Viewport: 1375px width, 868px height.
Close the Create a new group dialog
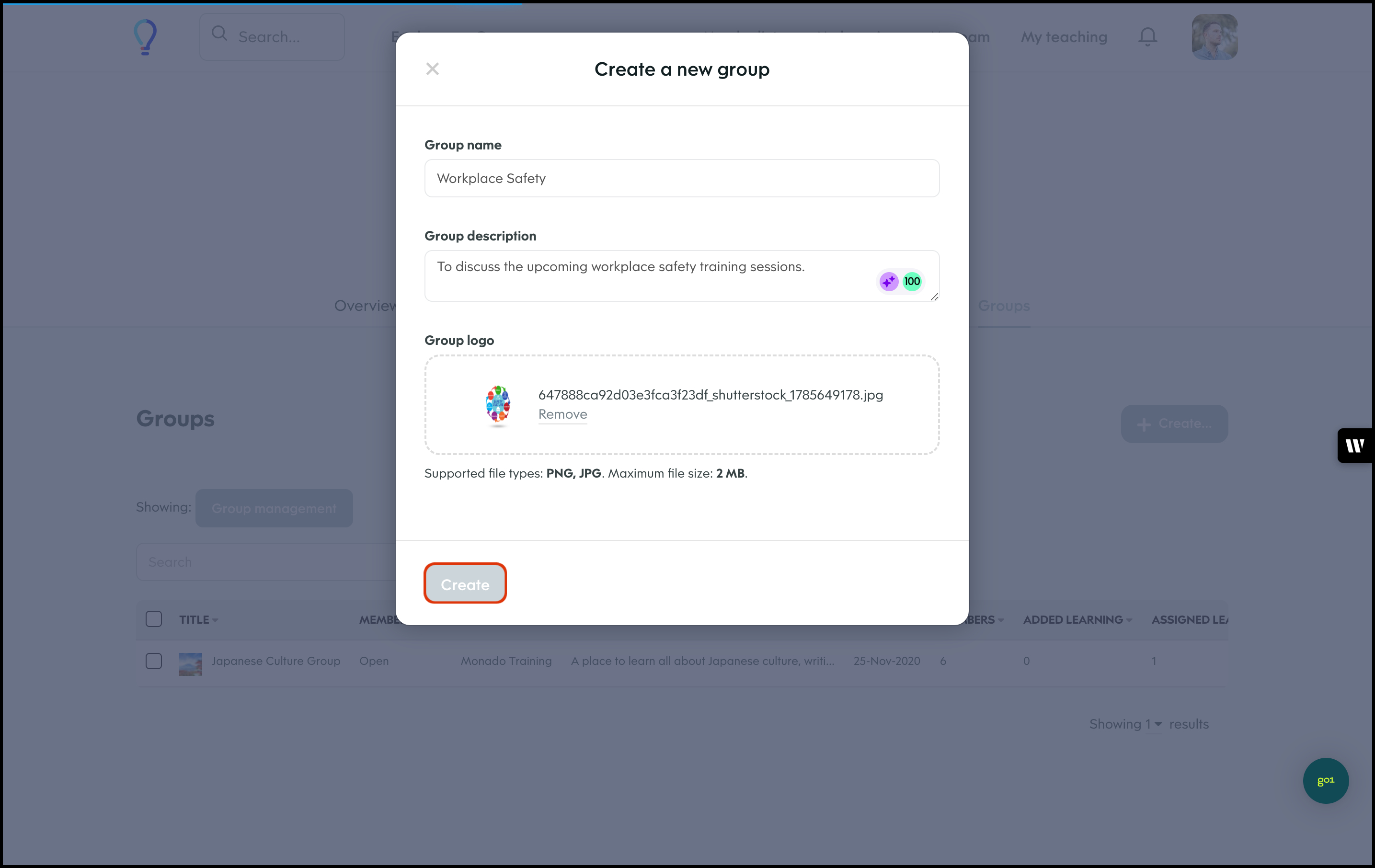pyautogui.click(x=432, y=69)
